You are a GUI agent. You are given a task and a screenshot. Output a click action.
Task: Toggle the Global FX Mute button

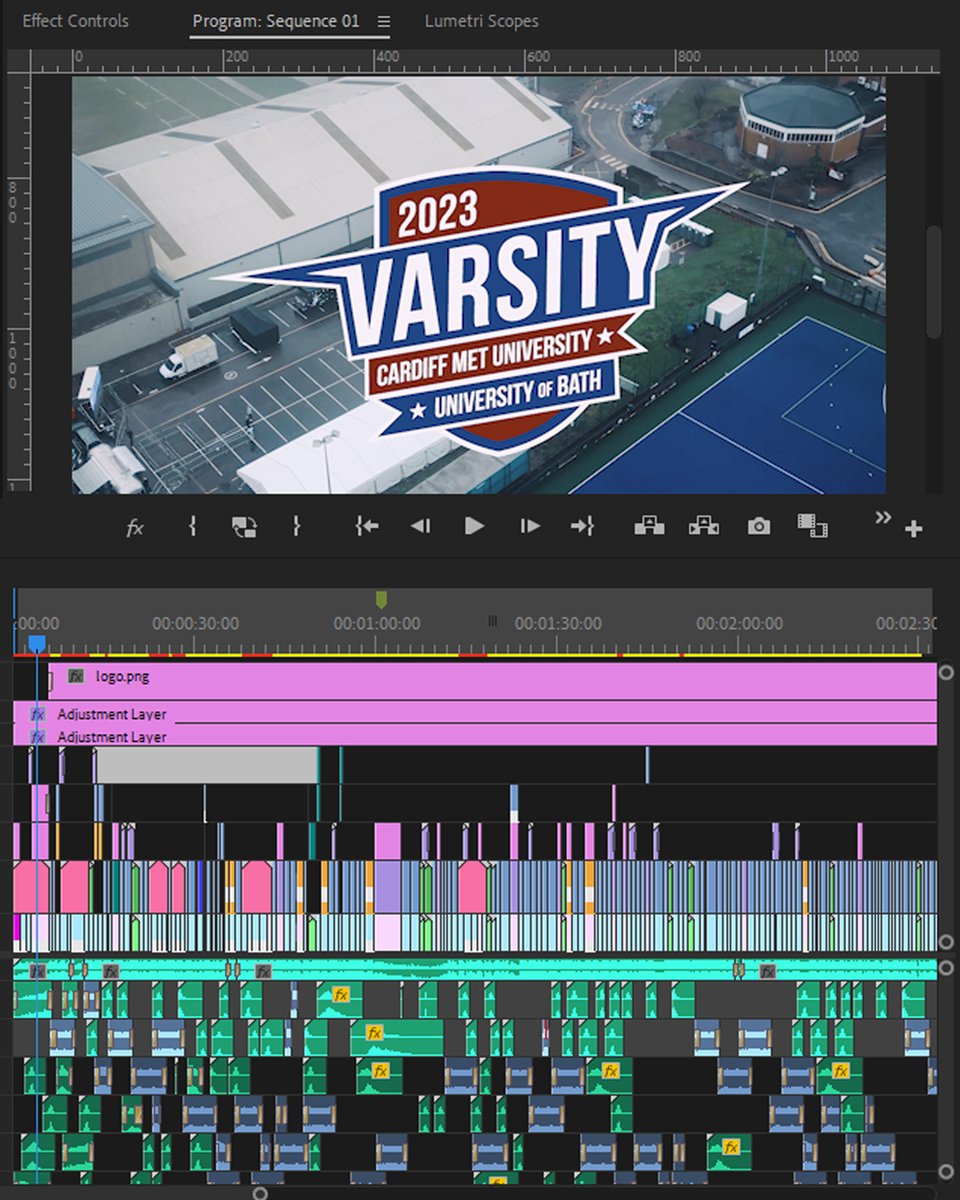(x=134, y=528)
